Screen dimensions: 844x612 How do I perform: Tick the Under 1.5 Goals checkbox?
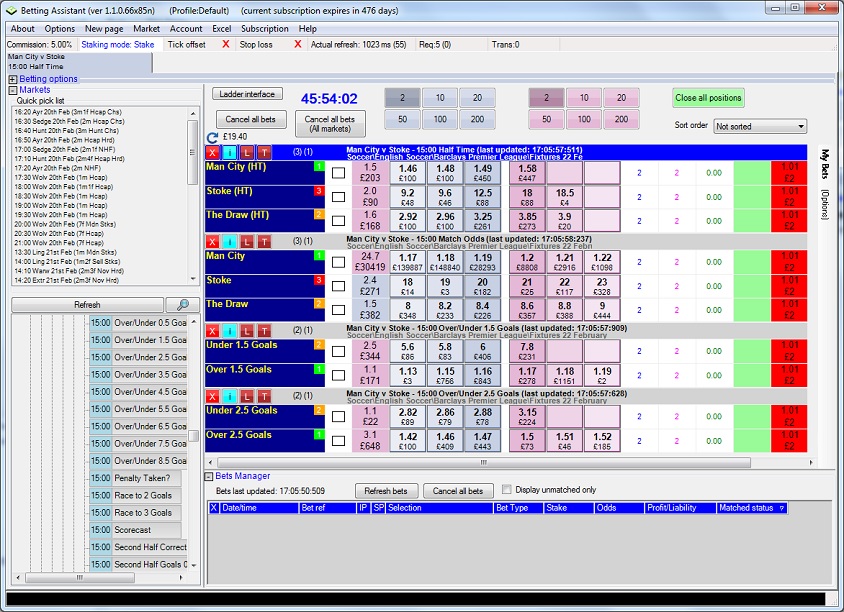339,351
